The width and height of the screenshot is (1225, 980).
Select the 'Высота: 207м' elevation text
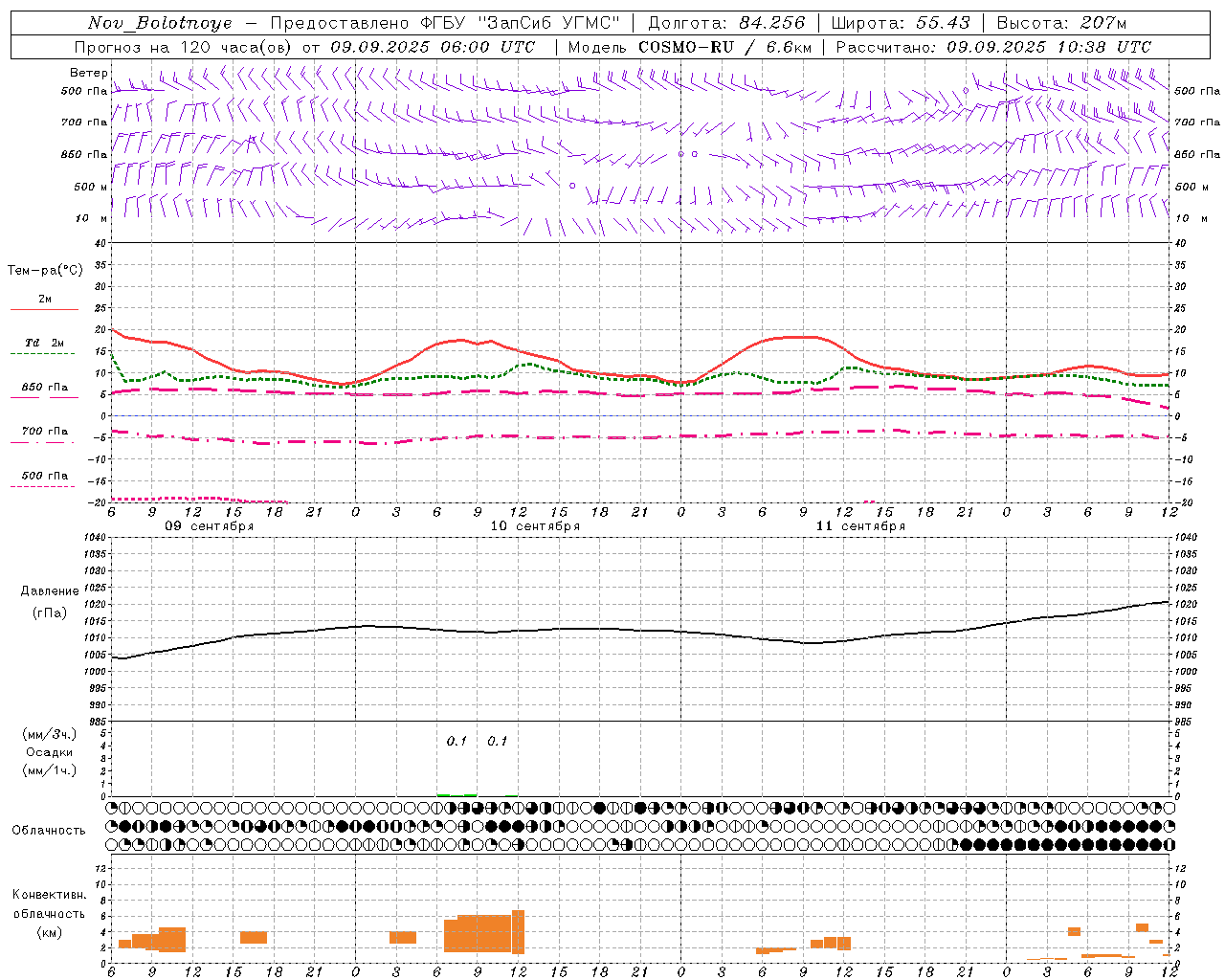pos(1061,23)
